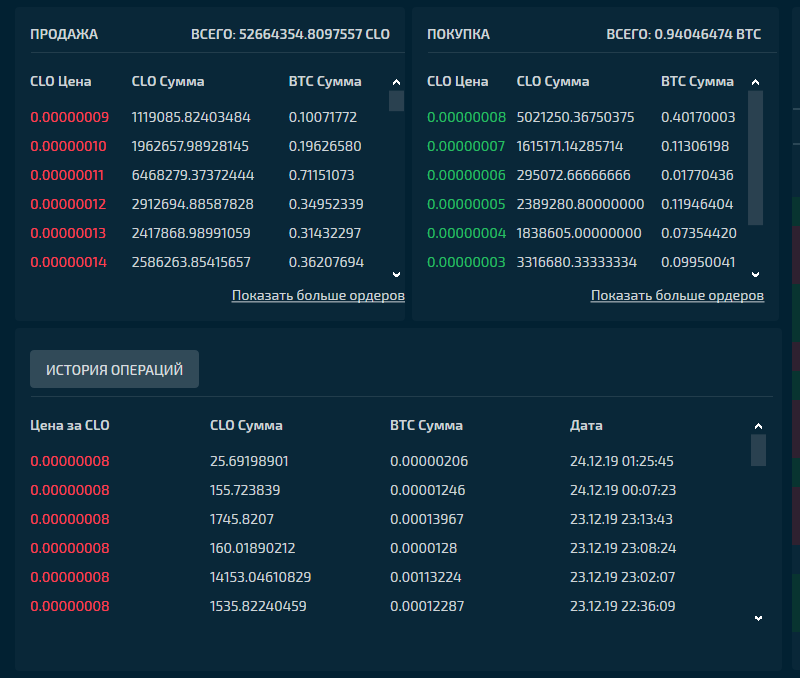This screenshot has width=800, height=678.
Task: Click CLO Сумма header in Покупка panel
Action: 553,82
